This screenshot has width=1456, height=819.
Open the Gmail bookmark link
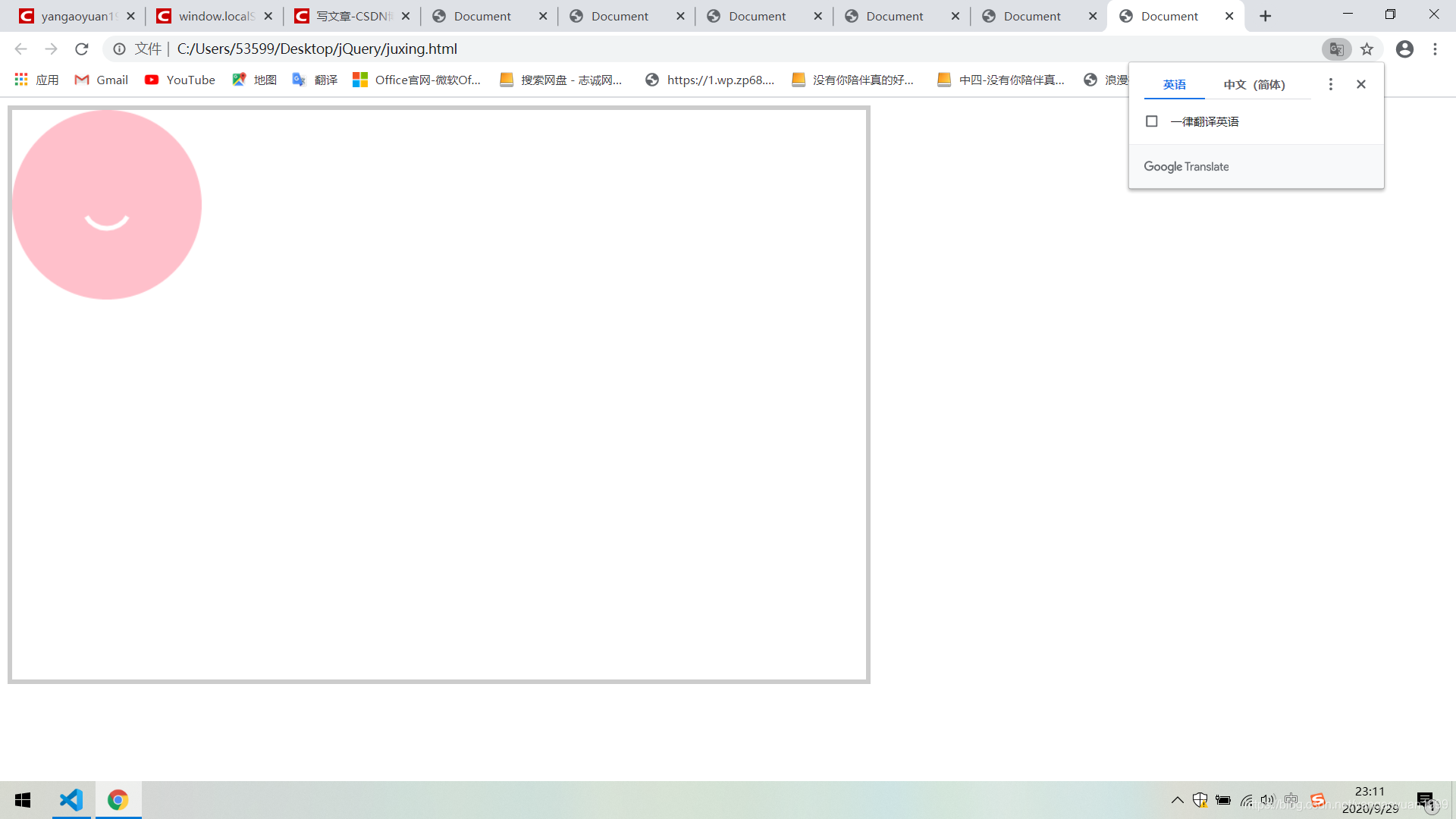(x=102, y=80)
